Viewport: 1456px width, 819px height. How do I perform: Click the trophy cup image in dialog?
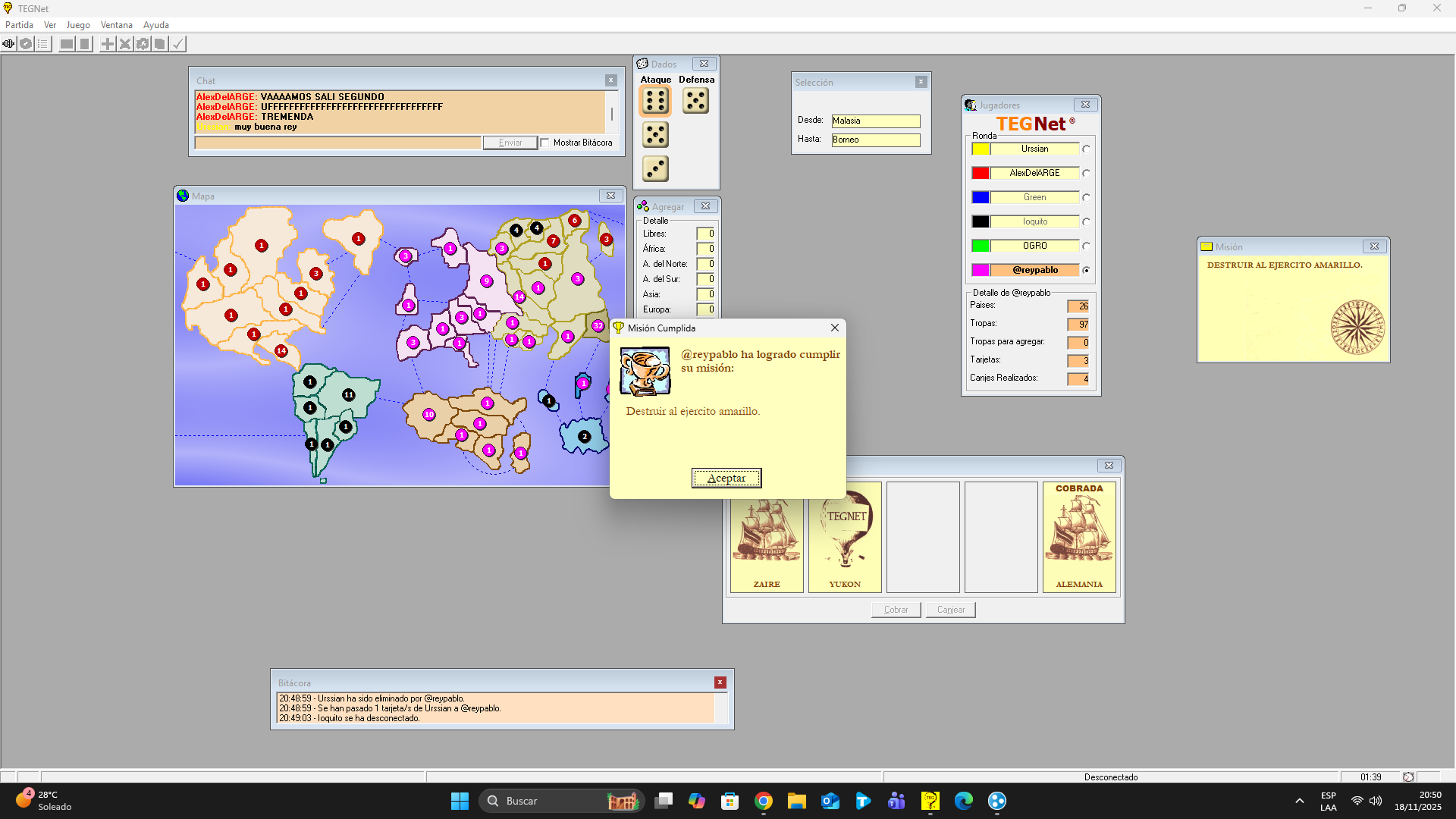pyautogui.click(x=645, y=372)
